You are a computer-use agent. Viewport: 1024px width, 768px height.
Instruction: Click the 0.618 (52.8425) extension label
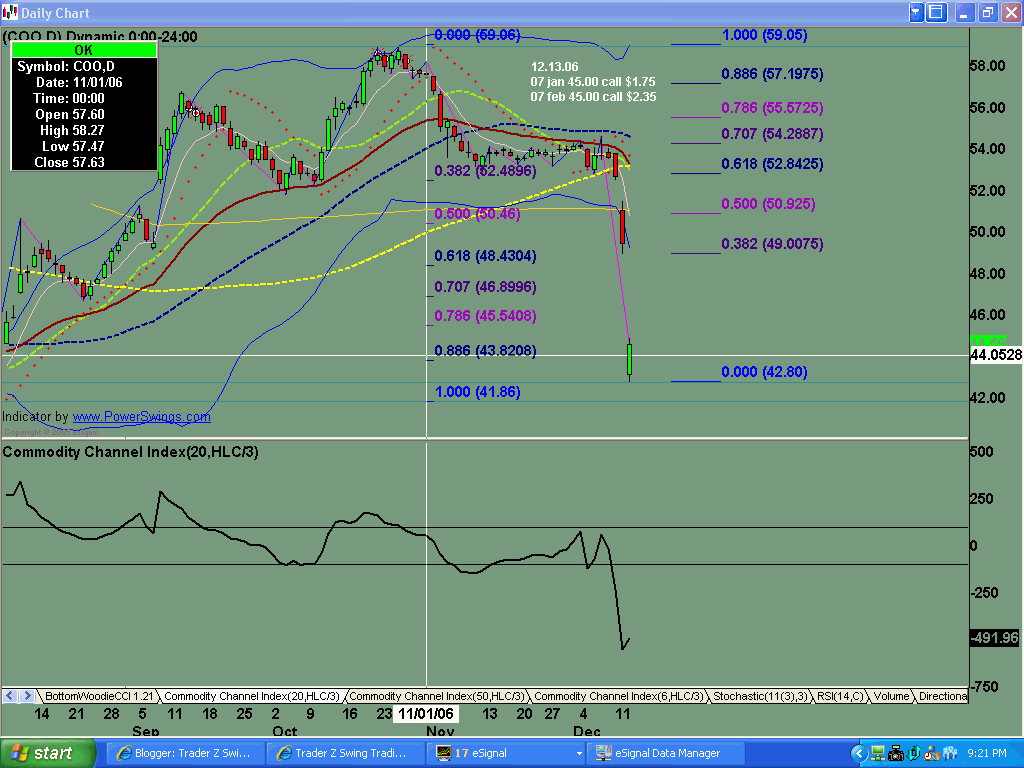[772, 164]
